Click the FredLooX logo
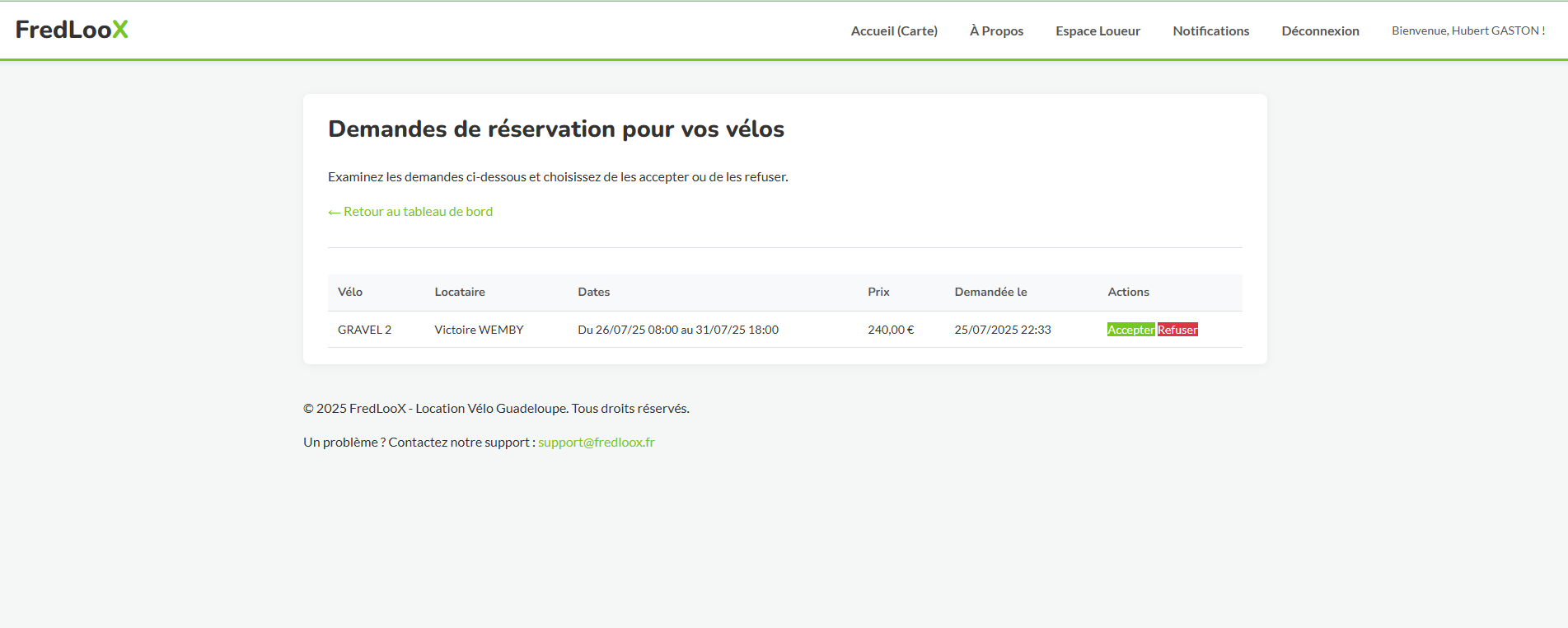1568x628 pixels. coord(72,30)
